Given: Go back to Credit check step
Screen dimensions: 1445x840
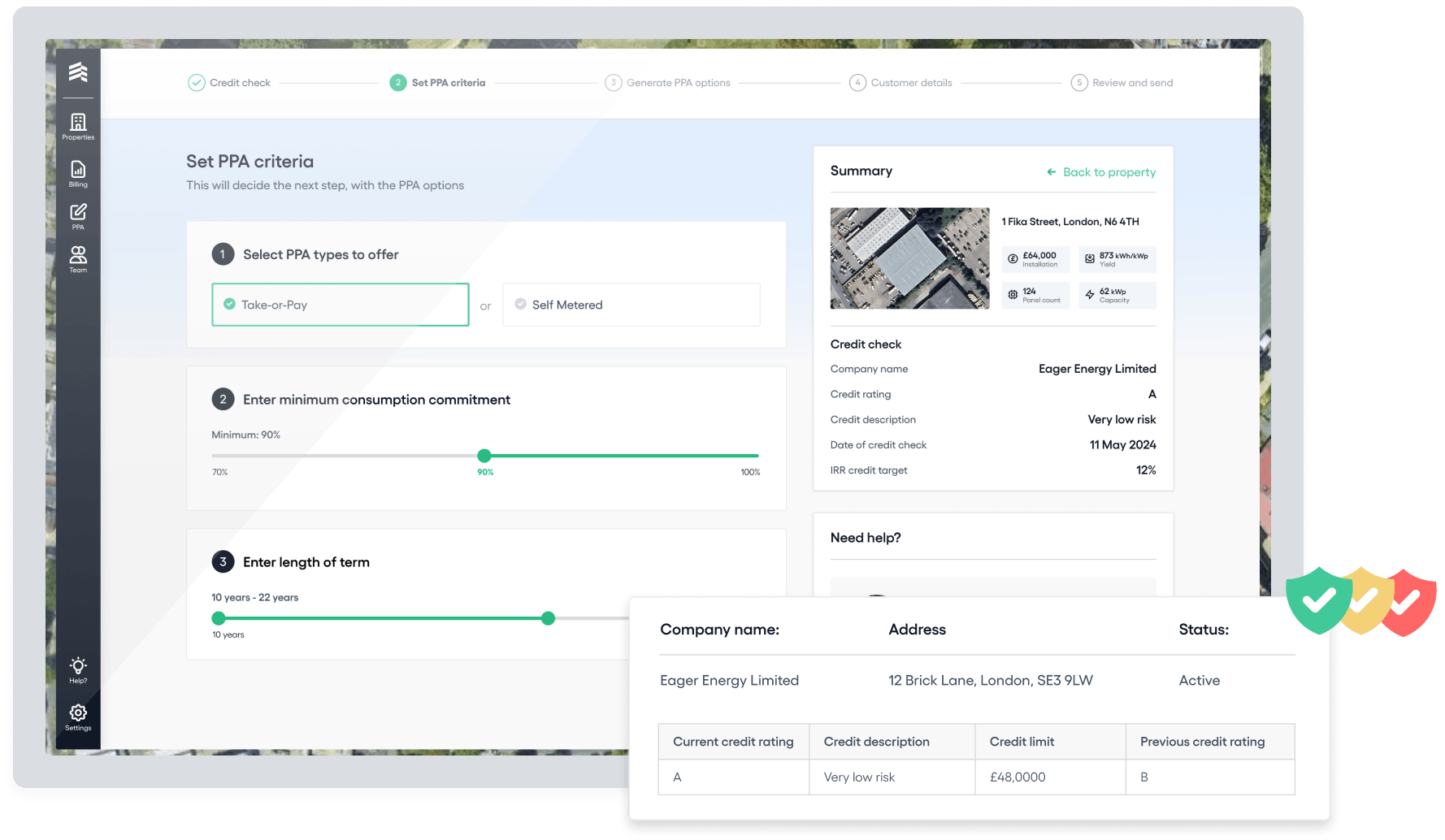Looking at the screenshot, I should click(x=229, y=83).
